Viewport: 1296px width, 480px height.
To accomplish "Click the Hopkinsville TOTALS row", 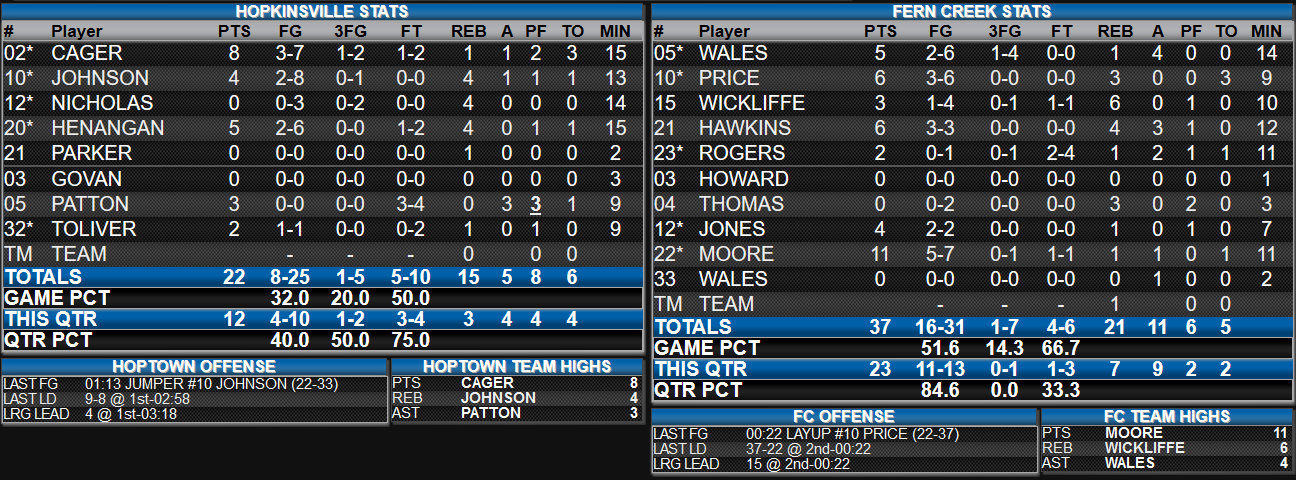I will (x=322, y=277).
